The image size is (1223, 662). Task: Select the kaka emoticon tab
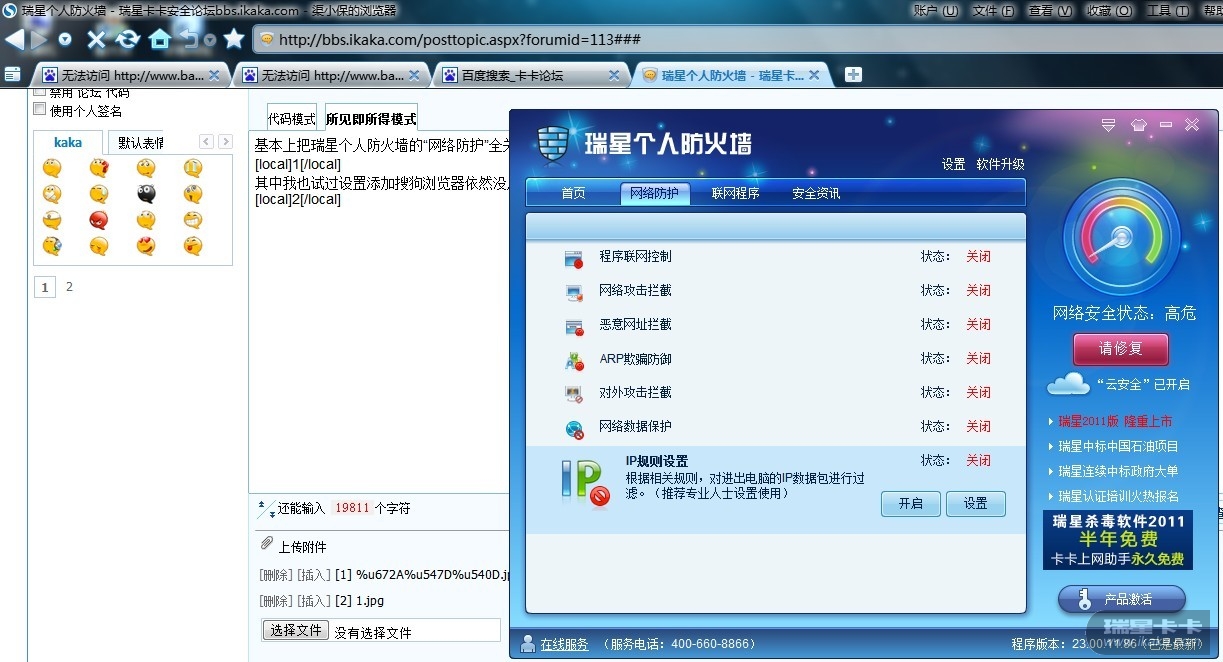[x=68, y=143]
